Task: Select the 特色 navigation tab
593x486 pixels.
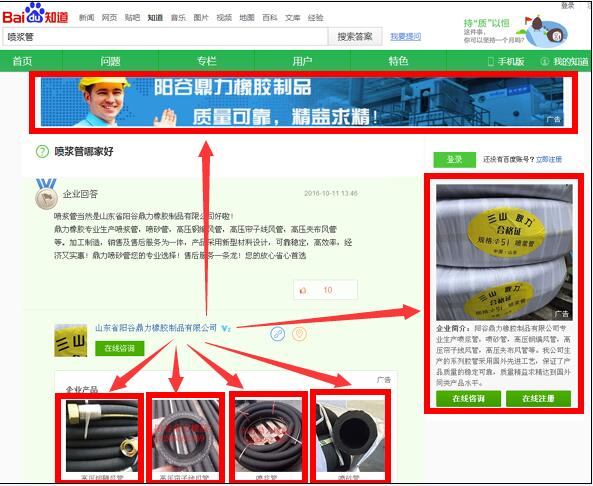Action: pyautogui.click(x=398, y=61)
